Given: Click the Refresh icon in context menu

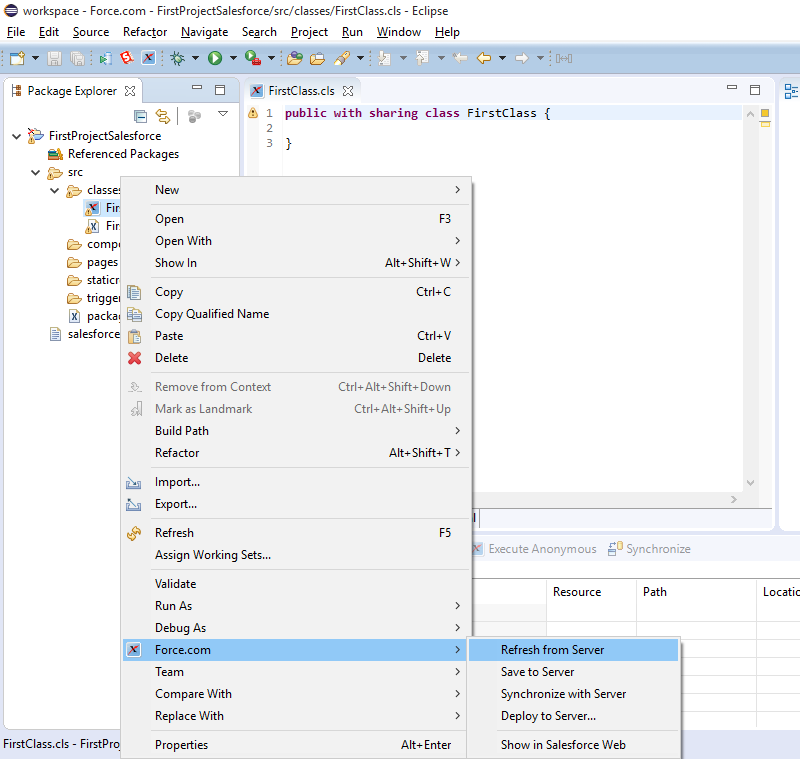Looking at the screenshot, I should [135, 533].
